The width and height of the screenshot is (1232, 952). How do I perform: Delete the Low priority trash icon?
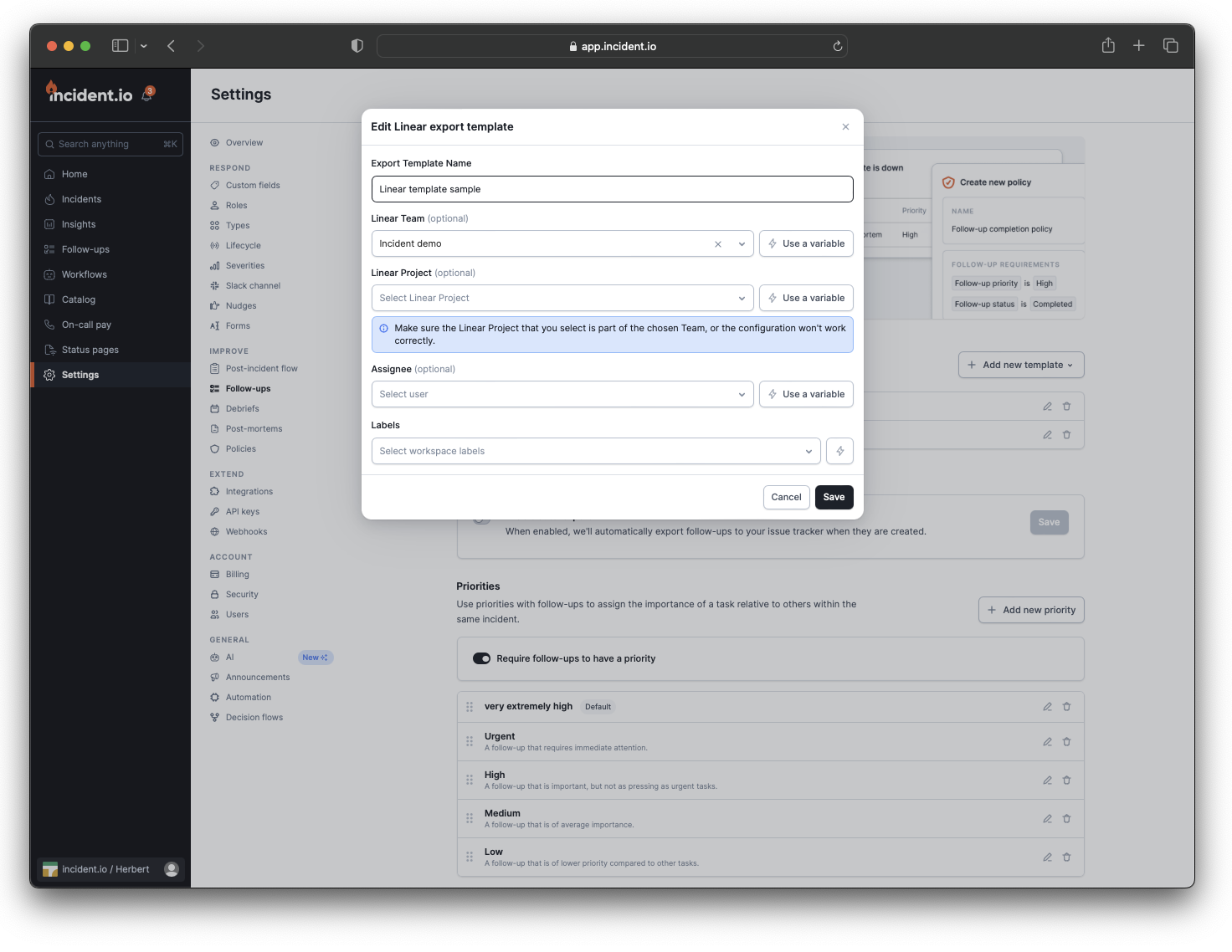[x=1067, y=857]
